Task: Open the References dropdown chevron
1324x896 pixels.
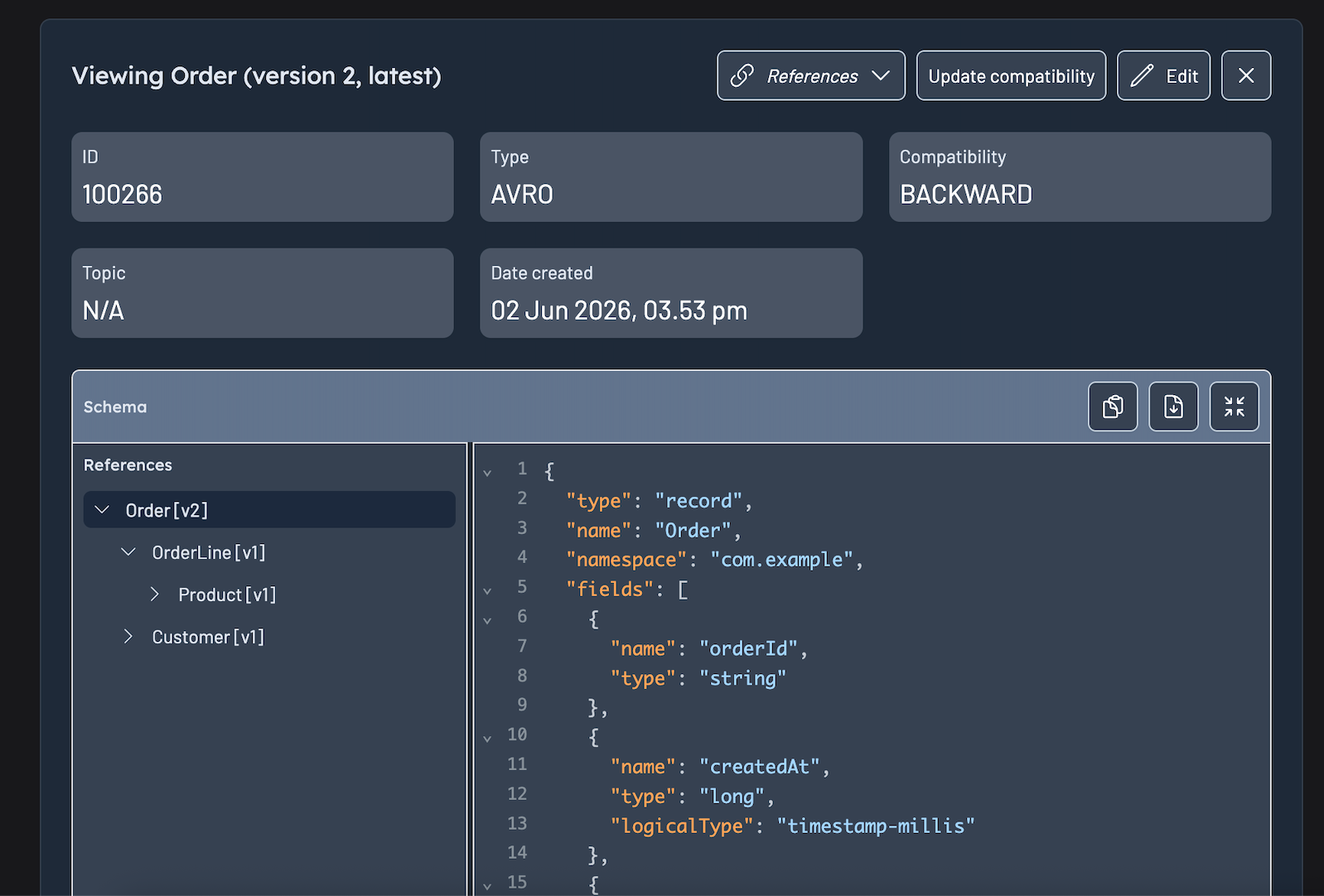Action: tap(881, 75)
